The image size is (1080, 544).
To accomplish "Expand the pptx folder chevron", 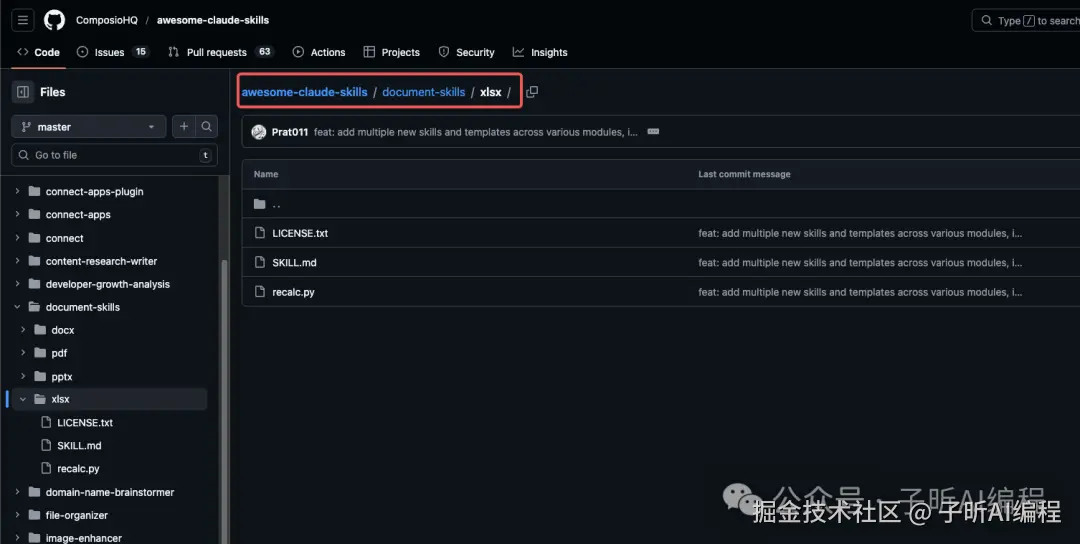I will point(23,376).
